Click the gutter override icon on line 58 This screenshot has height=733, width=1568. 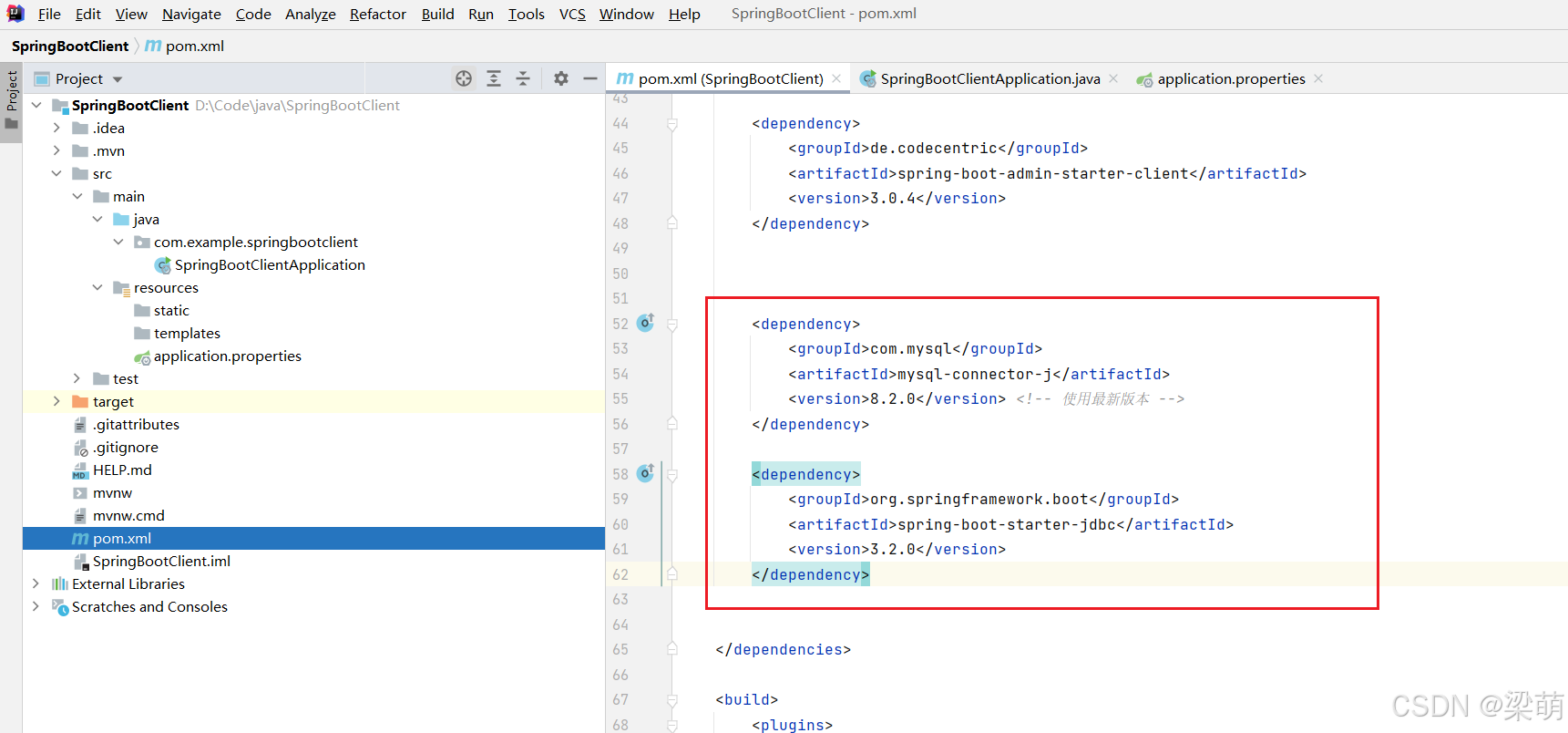[x=645, y=473]
